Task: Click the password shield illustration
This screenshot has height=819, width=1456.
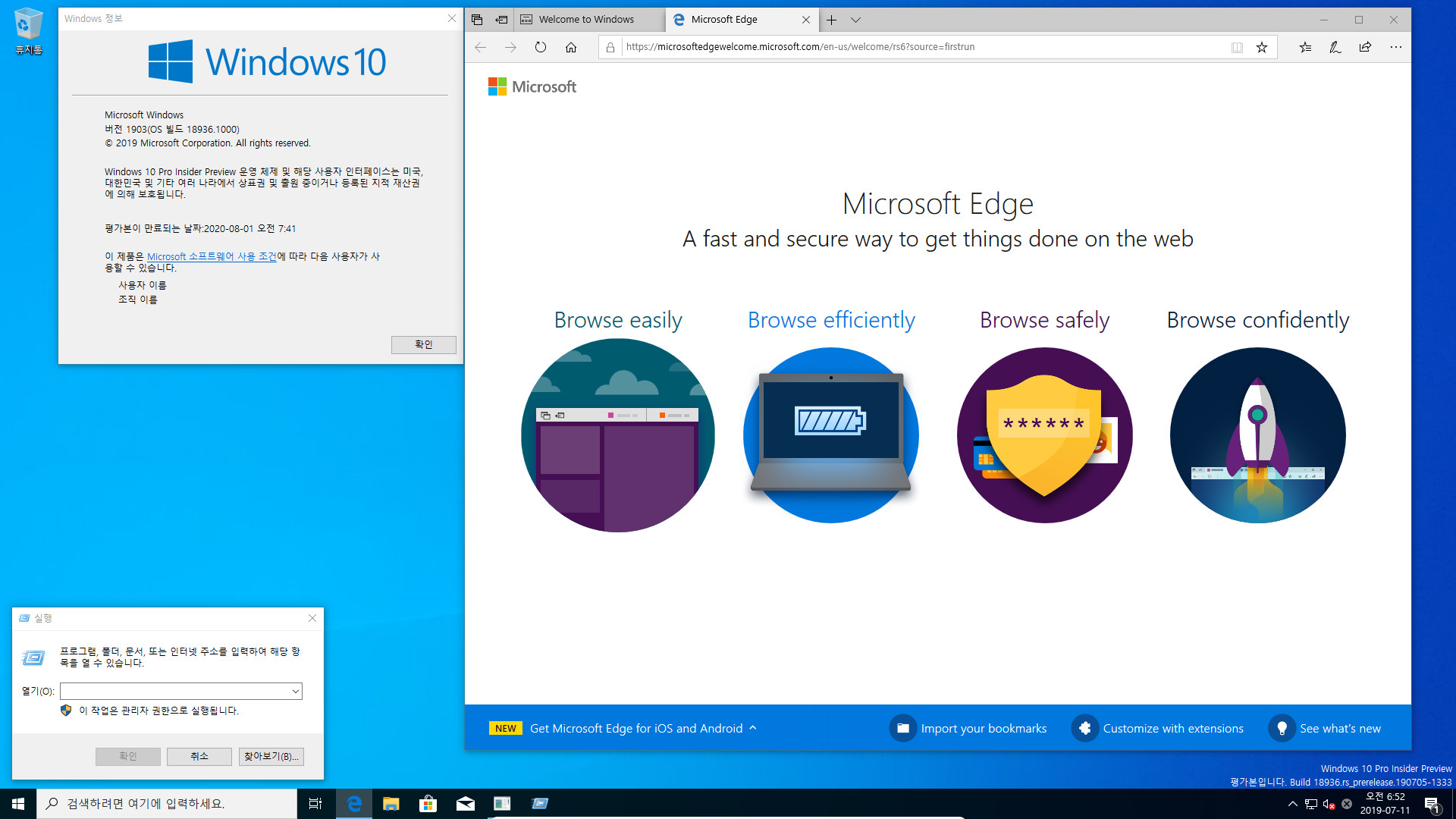Action: point(1044,435)
